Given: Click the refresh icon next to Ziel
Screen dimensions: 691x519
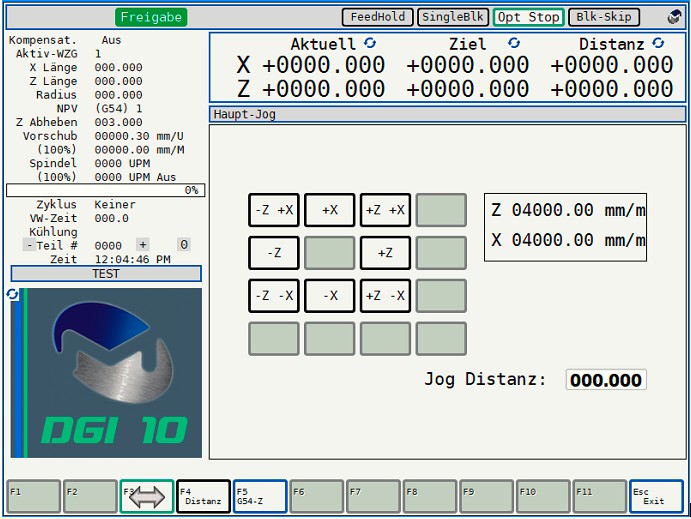Looking at the screenshot, I should 514,43.
